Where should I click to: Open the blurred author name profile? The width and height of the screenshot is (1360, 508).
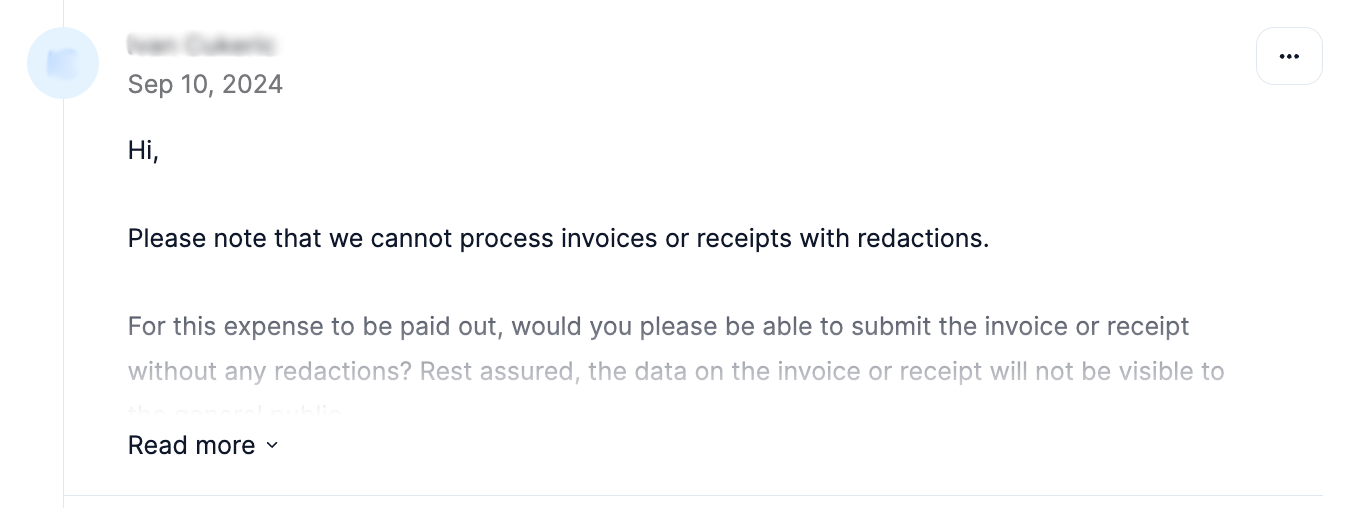[202, 44]
